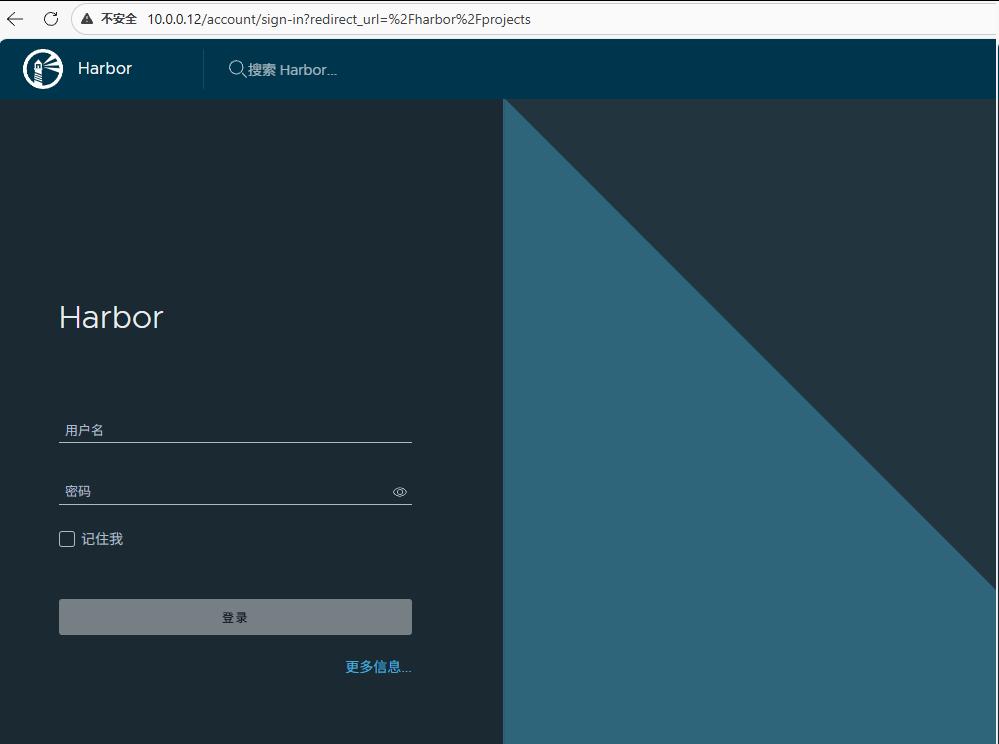Focus the 用户名 input field
Screen dimensions: 999x744
coord(235,431)
